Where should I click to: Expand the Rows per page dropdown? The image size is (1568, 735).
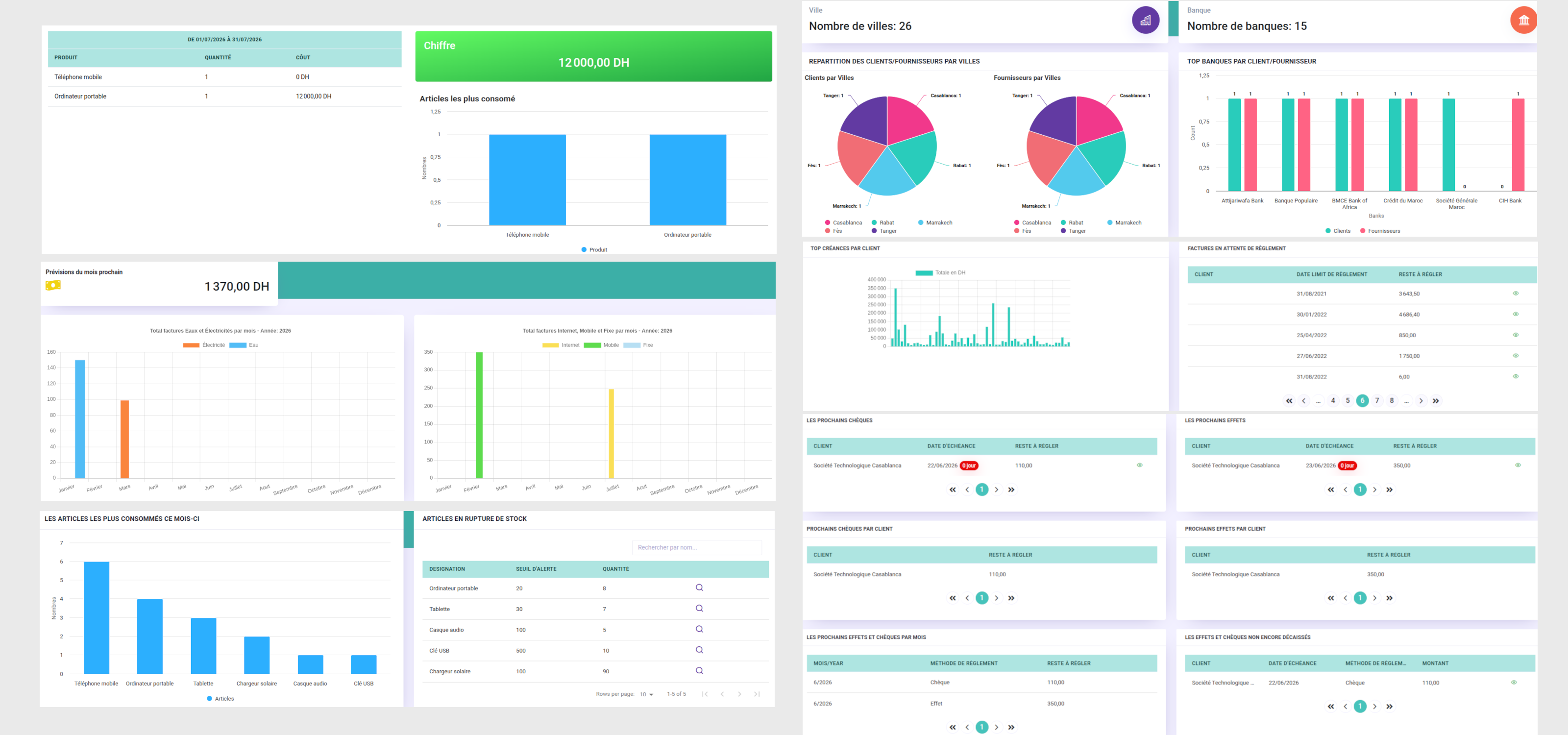[x=646, y=694]
